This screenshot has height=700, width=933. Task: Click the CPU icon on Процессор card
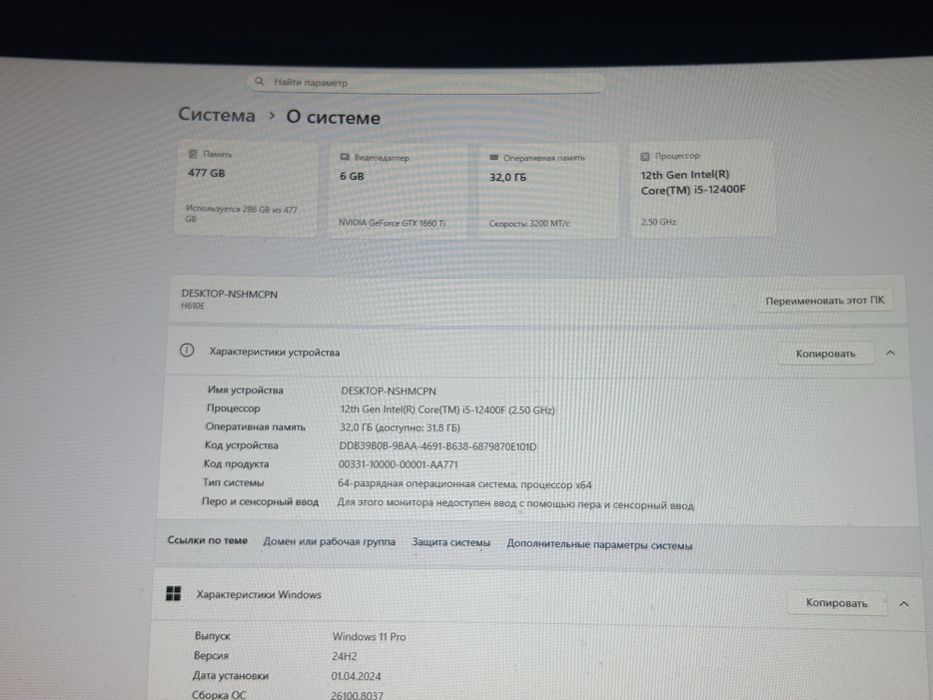644,157
